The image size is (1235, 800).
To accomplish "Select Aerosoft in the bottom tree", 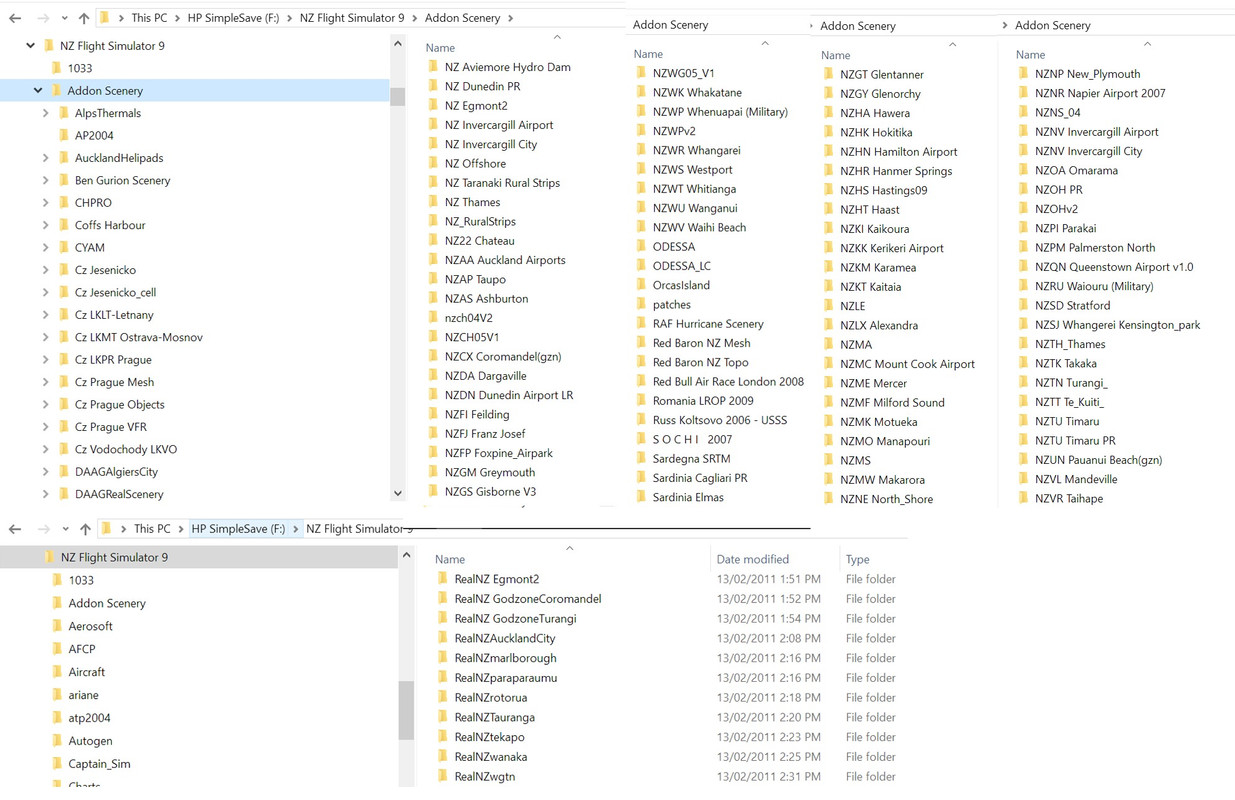I will coord(90,626).
